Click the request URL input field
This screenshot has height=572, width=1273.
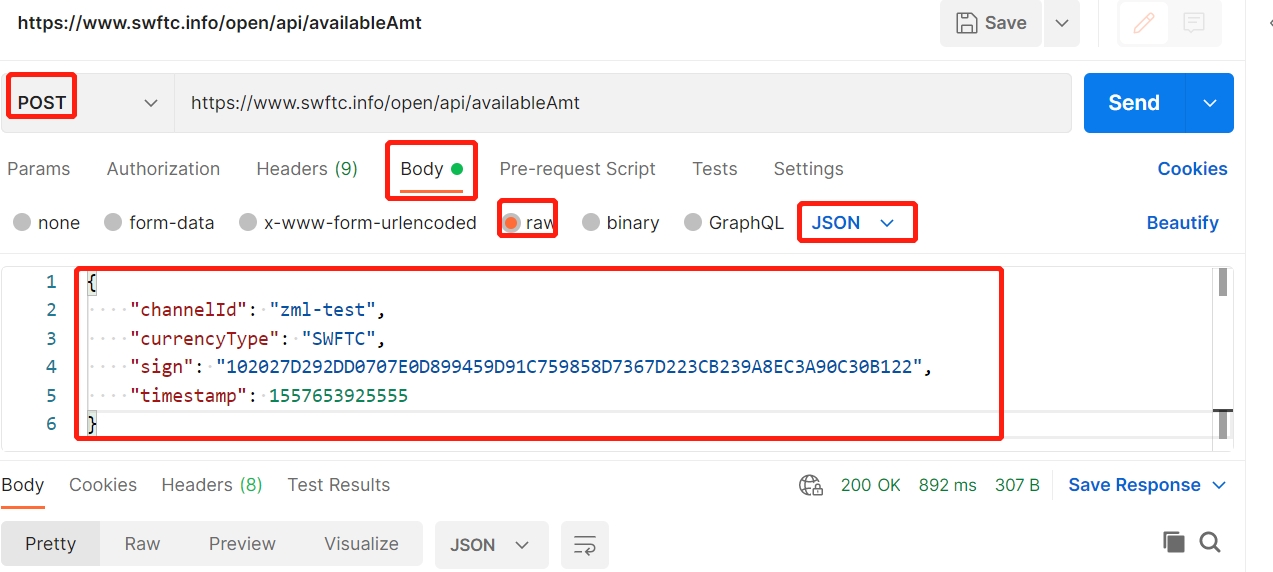(x=620, y=103)
